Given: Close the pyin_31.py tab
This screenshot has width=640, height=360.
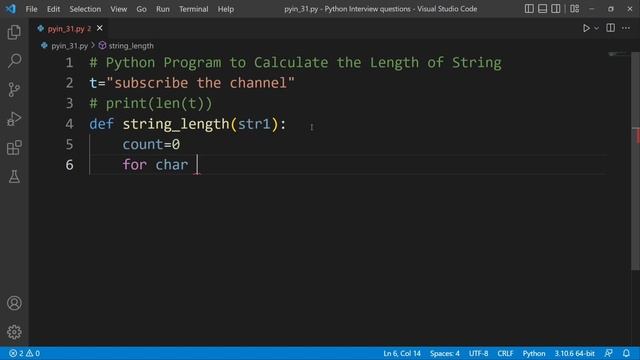Looking at the screenshot, I should 100,28.
